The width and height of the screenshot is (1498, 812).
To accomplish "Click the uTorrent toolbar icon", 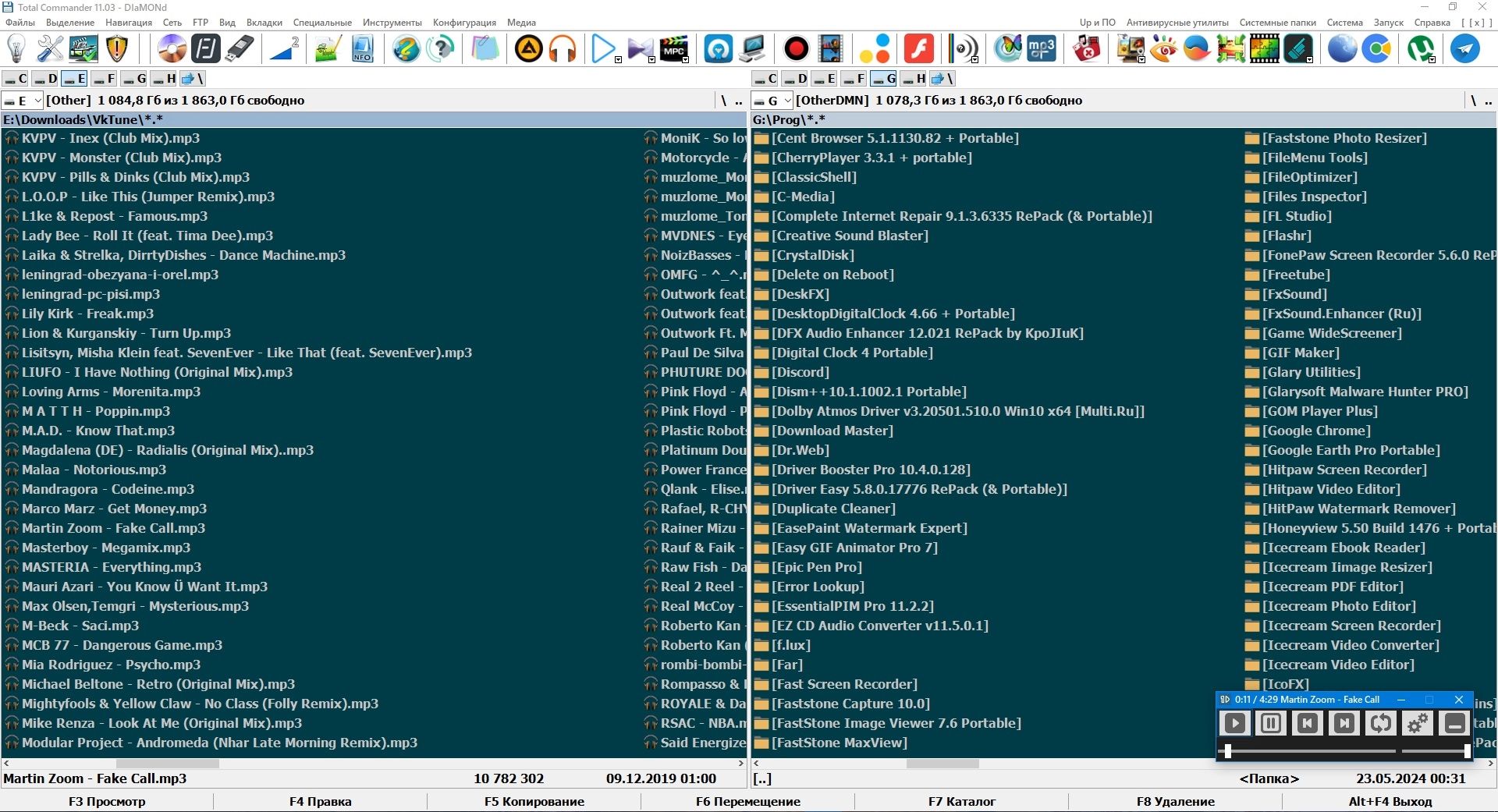I will (x=1420, y=49).
